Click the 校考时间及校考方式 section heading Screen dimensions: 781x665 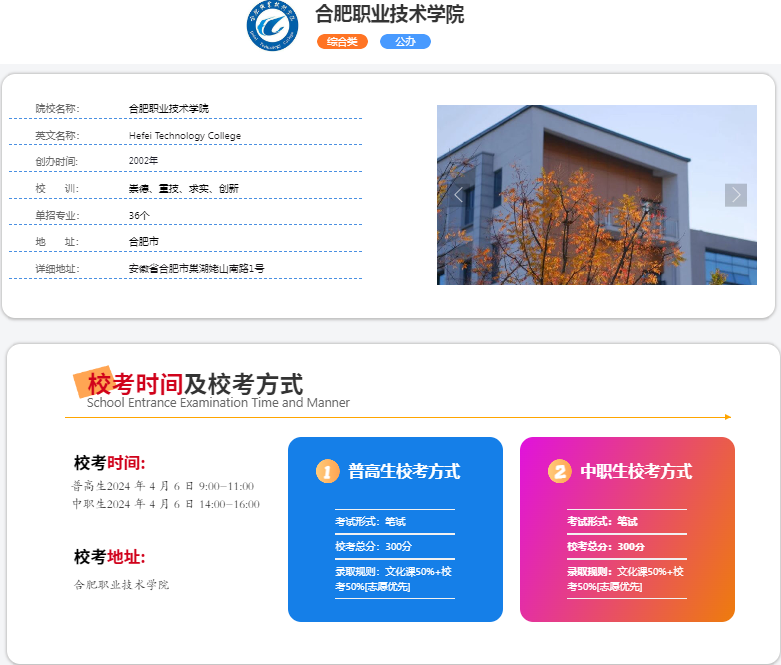pos(195,384)
